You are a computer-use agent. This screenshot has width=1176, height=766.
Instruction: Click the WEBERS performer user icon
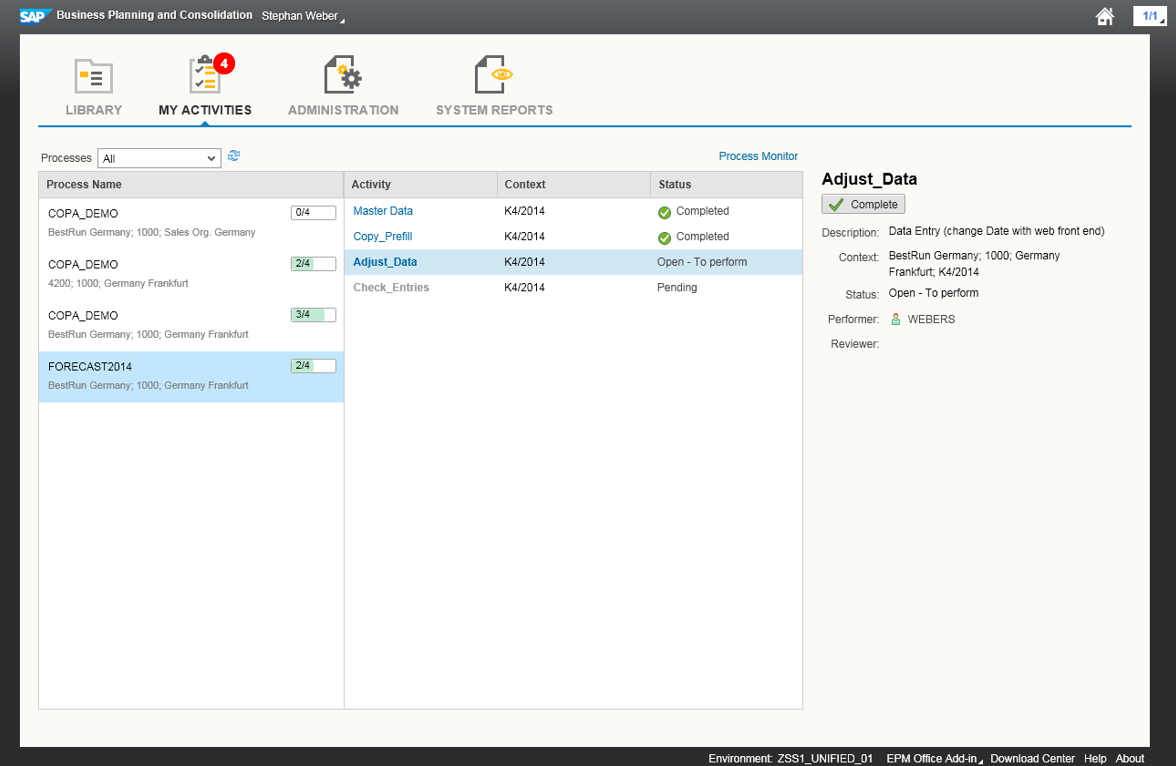tap(896, 319)
